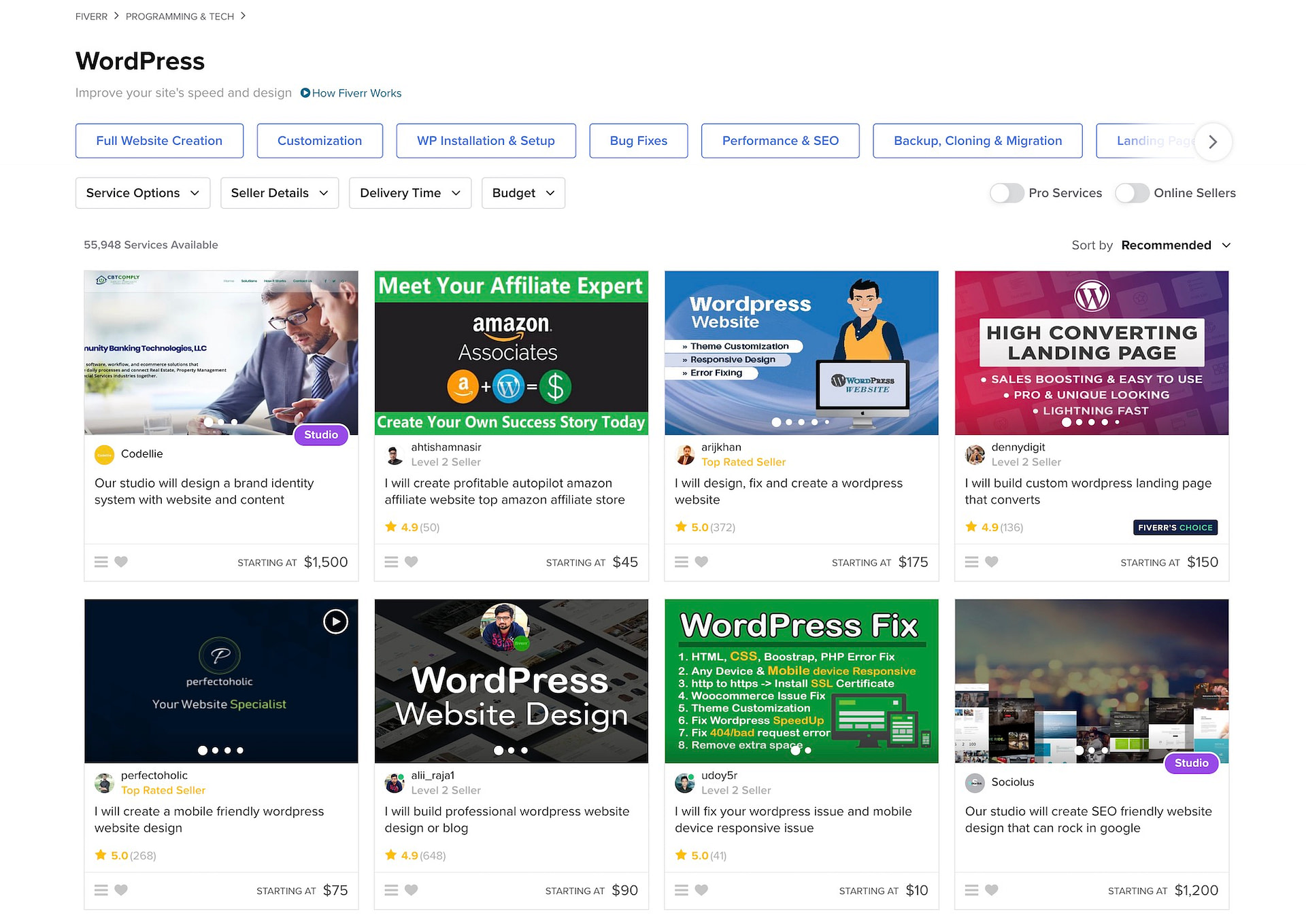Click heart icon on Codellie's $1,500 gig

tap(121, 562)
